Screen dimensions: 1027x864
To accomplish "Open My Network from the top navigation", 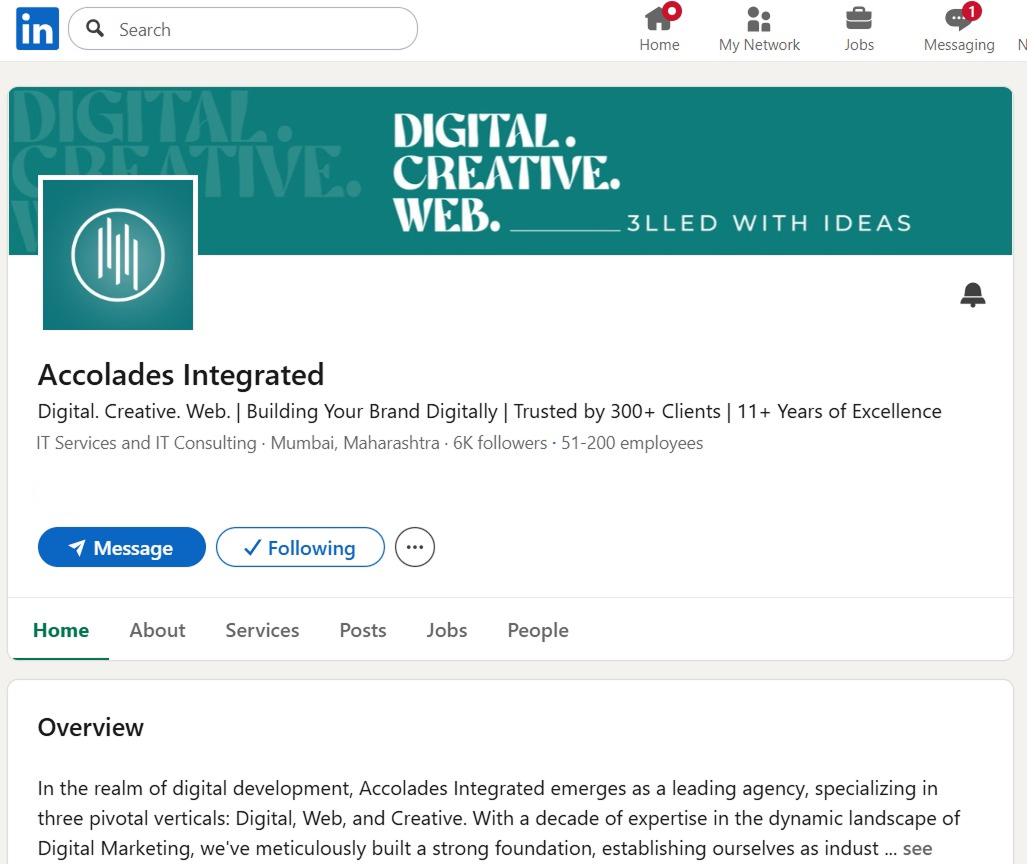I will coord(759,28).
